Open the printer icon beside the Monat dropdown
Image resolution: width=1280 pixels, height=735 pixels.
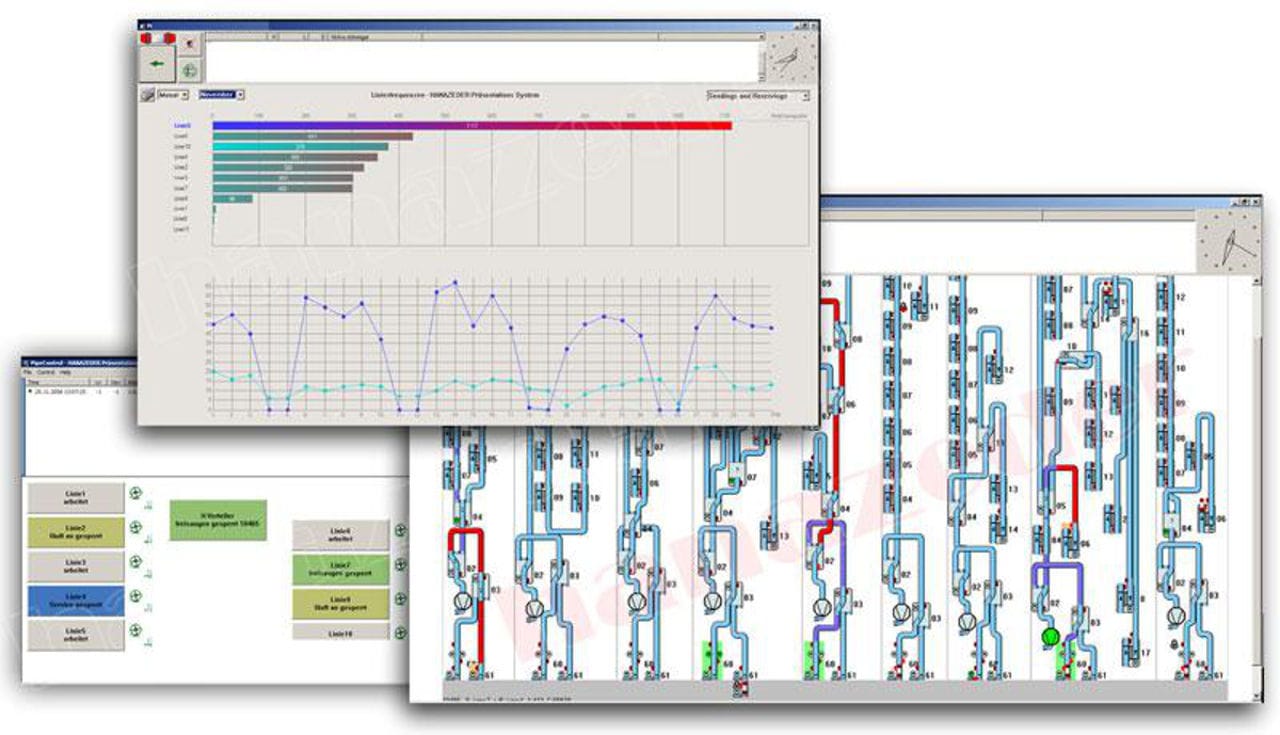click(147, 96)
